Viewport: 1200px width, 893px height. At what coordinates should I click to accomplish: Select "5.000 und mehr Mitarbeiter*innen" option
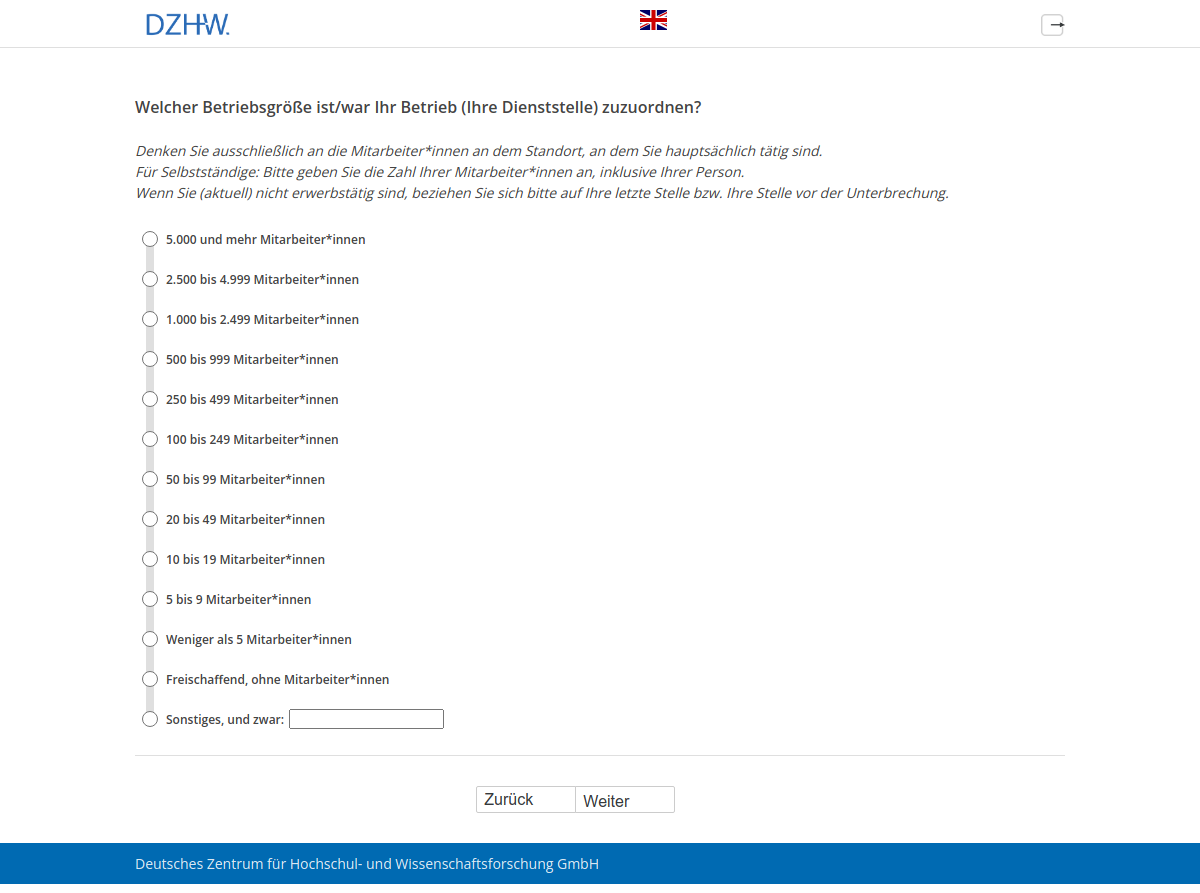[x=150, y=239]
